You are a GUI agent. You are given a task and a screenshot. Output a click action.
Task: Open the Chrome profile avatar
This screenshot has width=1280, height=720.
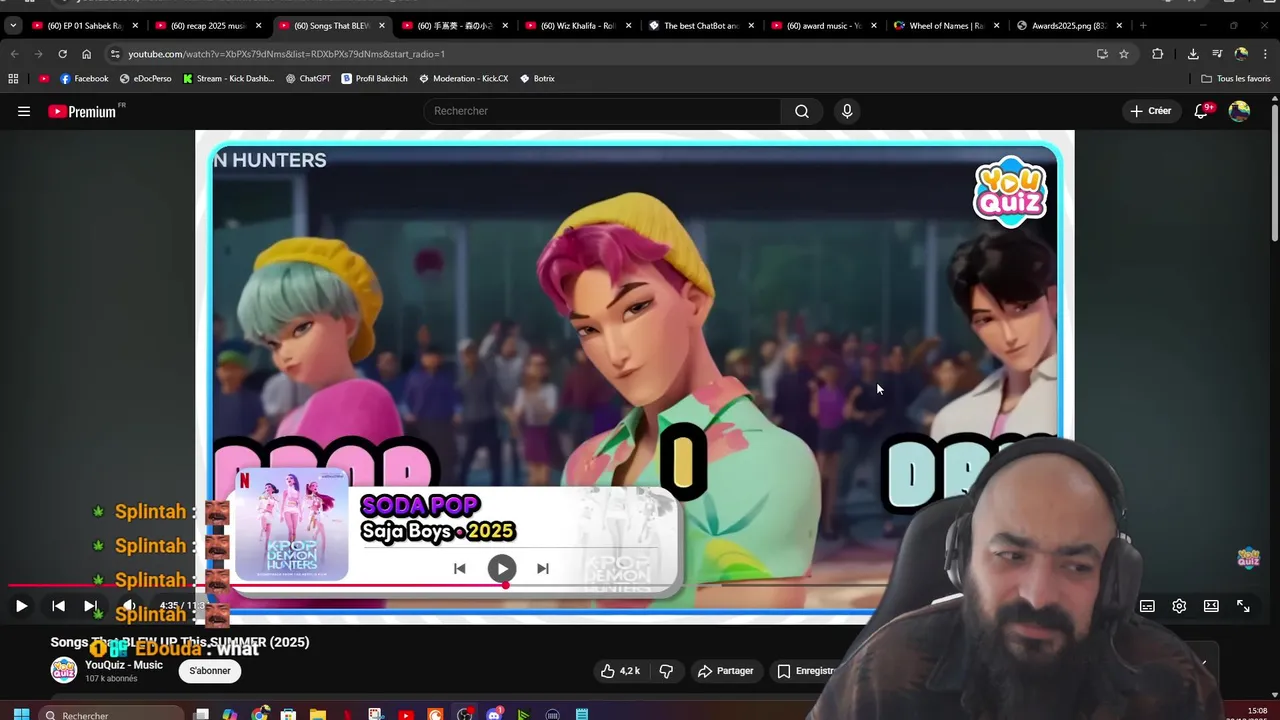tap(1241, 54)
